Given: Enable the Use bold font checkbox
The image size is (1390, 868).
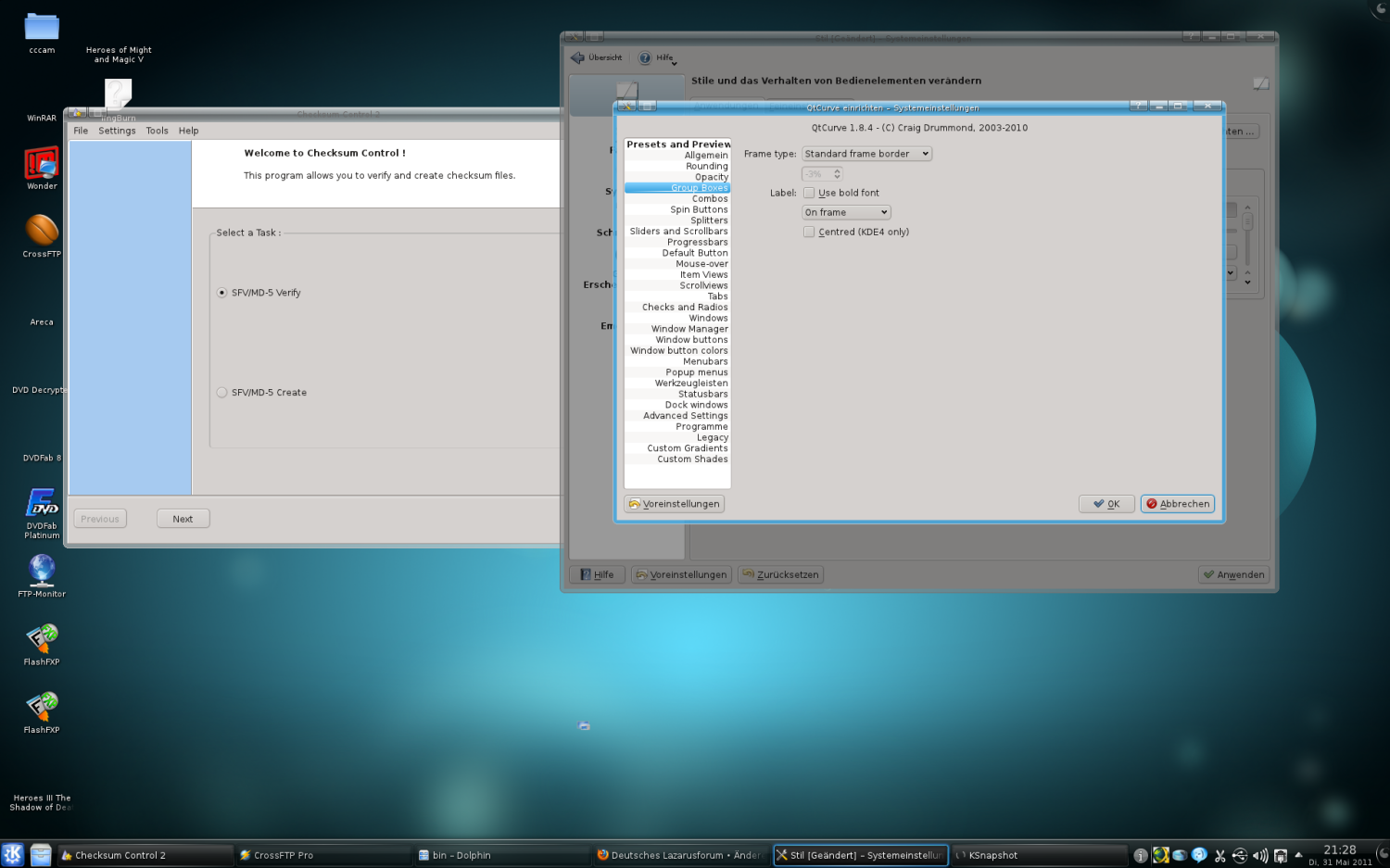Looking at the screenshot, I should pos(809,193).
